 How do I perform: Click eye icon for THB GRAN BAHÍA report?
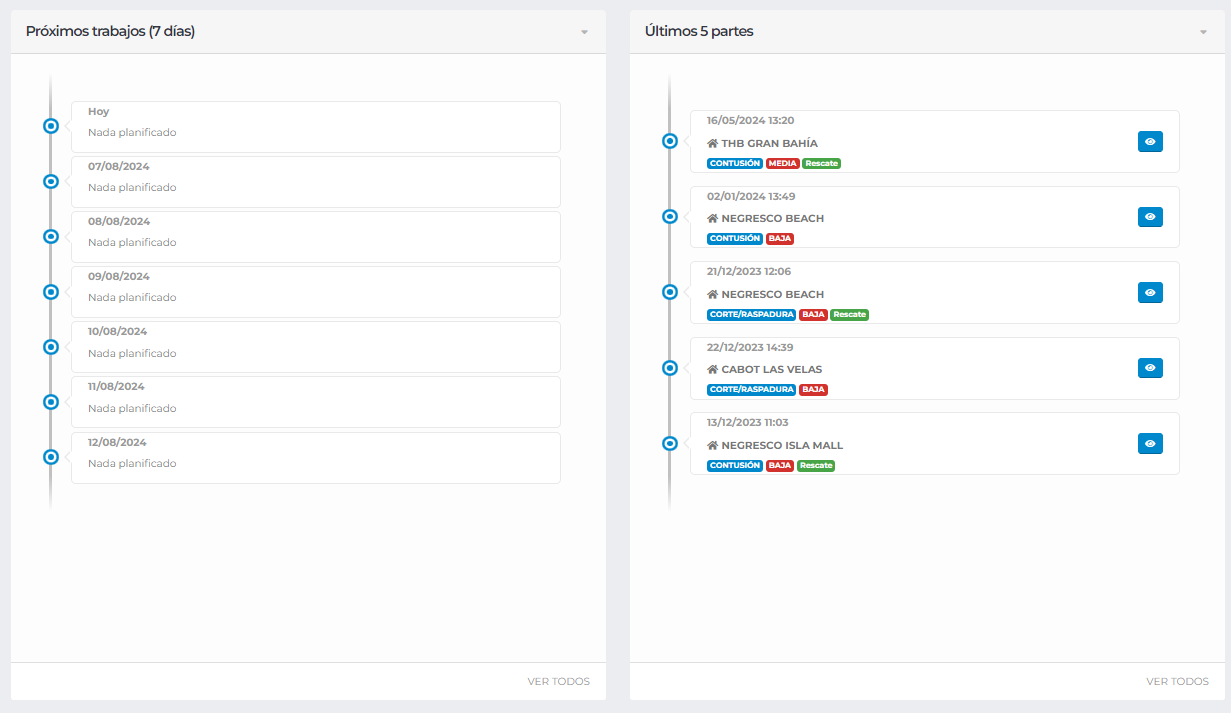coord(1150,142)
